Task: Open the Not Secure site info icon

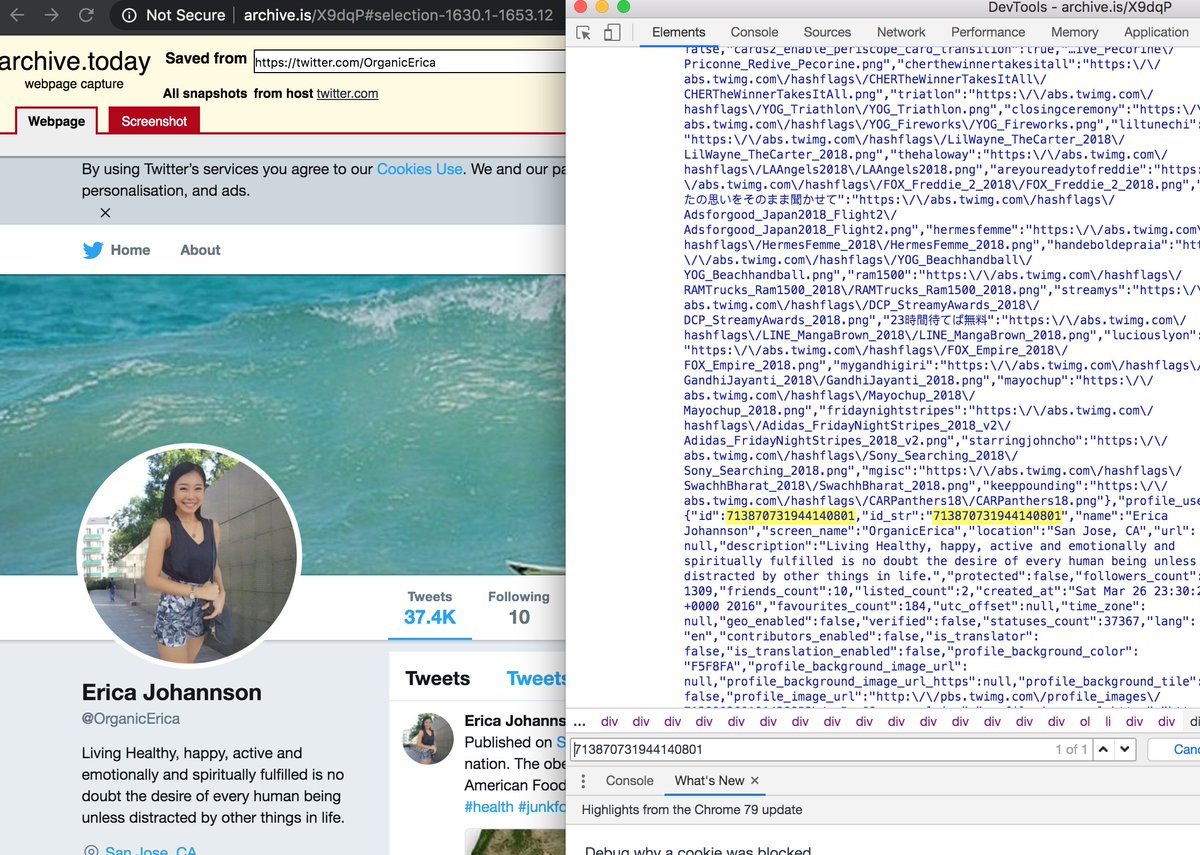Action: point(129,15)
